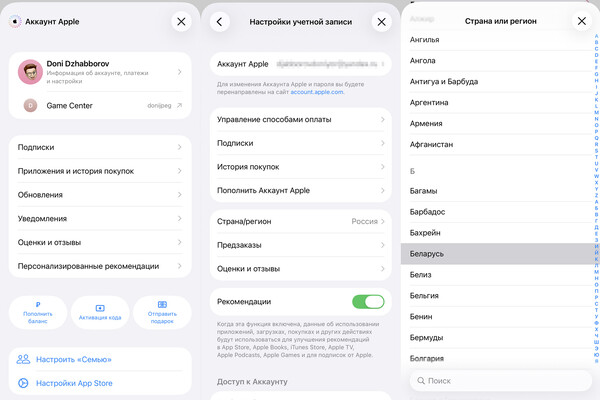This screenshot has height=400, width=600.
Task: Tap the Пополнить баланс ruble icon
Action: pos(38,305)
